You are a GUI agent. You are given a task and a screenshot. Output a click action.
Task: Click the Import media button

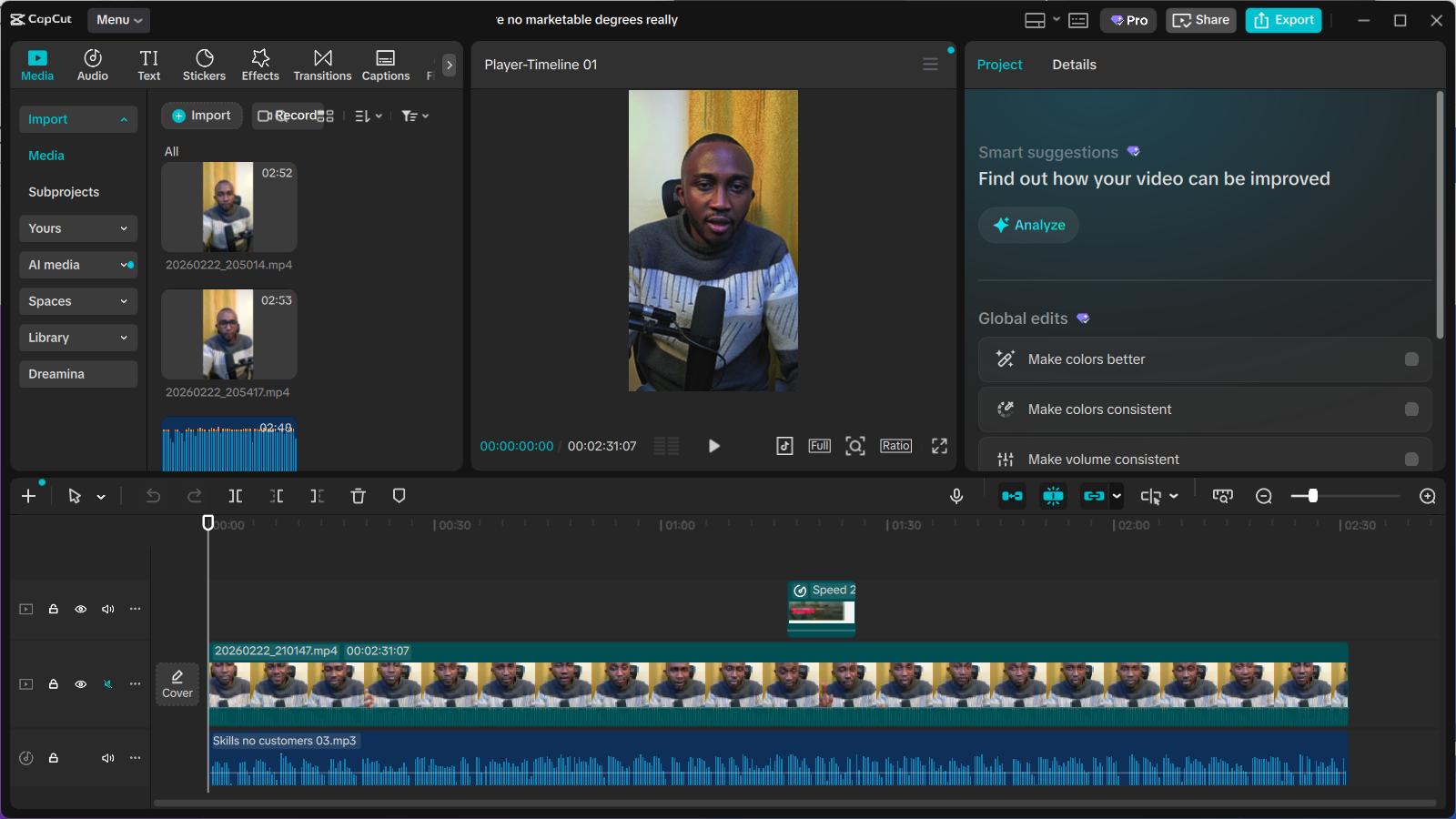click(202, 116)
